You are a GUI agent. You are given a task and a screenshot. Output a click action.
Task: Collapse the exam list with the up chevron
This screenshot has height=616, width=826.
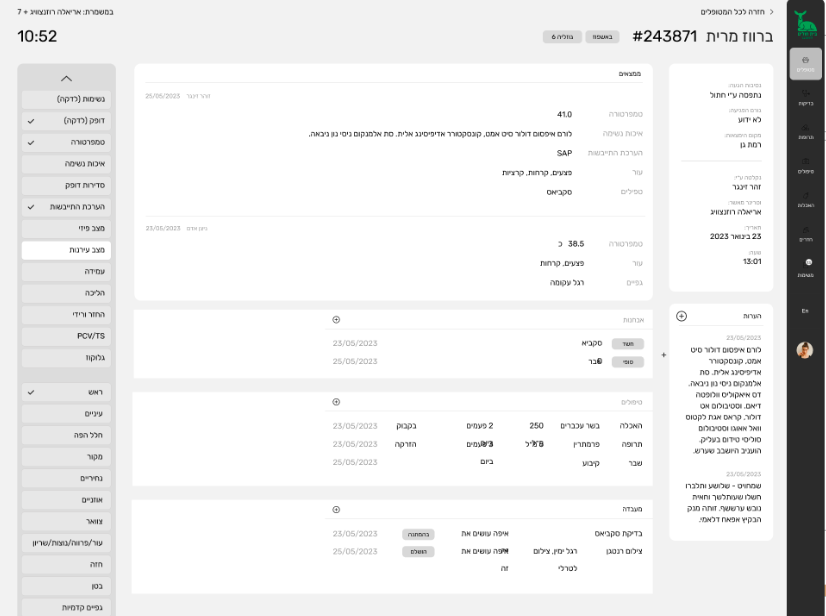(66, 79)
